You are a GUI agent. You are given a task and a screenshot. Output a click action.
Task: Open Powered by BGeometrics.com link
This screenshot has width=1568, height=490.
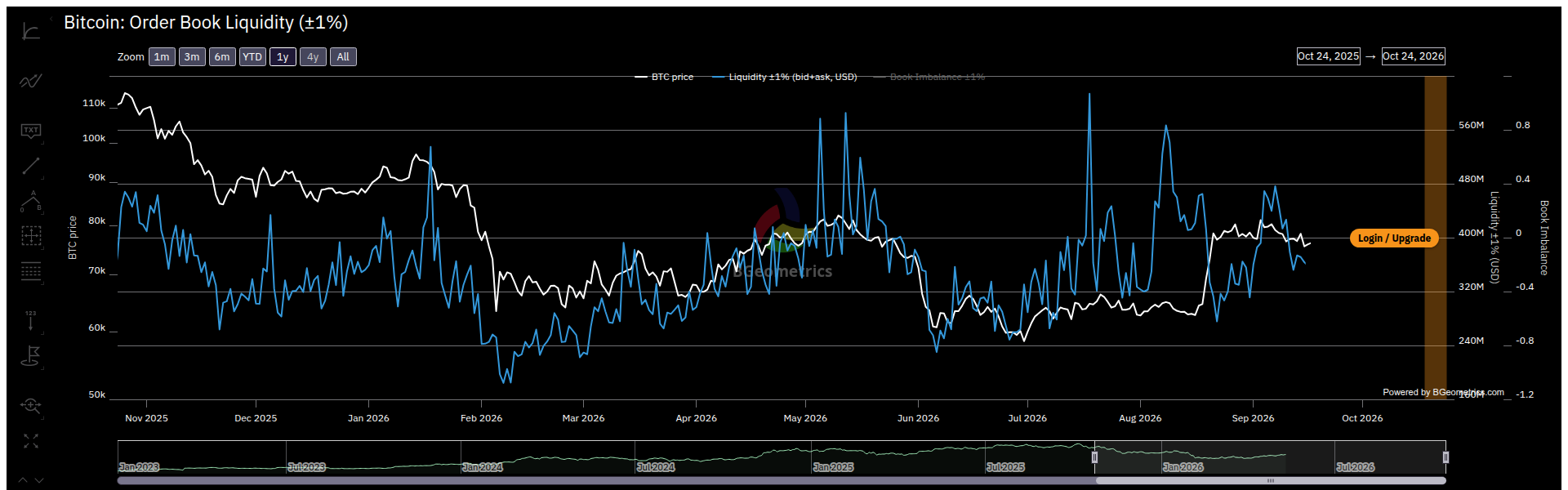pos(1443,392)
